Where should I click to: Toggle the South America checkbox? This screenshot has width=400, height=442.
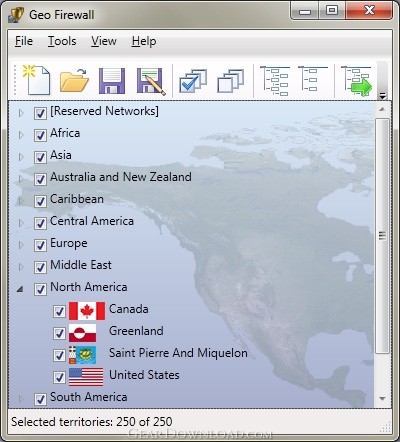pyautogui.click(x=40, y=399)
